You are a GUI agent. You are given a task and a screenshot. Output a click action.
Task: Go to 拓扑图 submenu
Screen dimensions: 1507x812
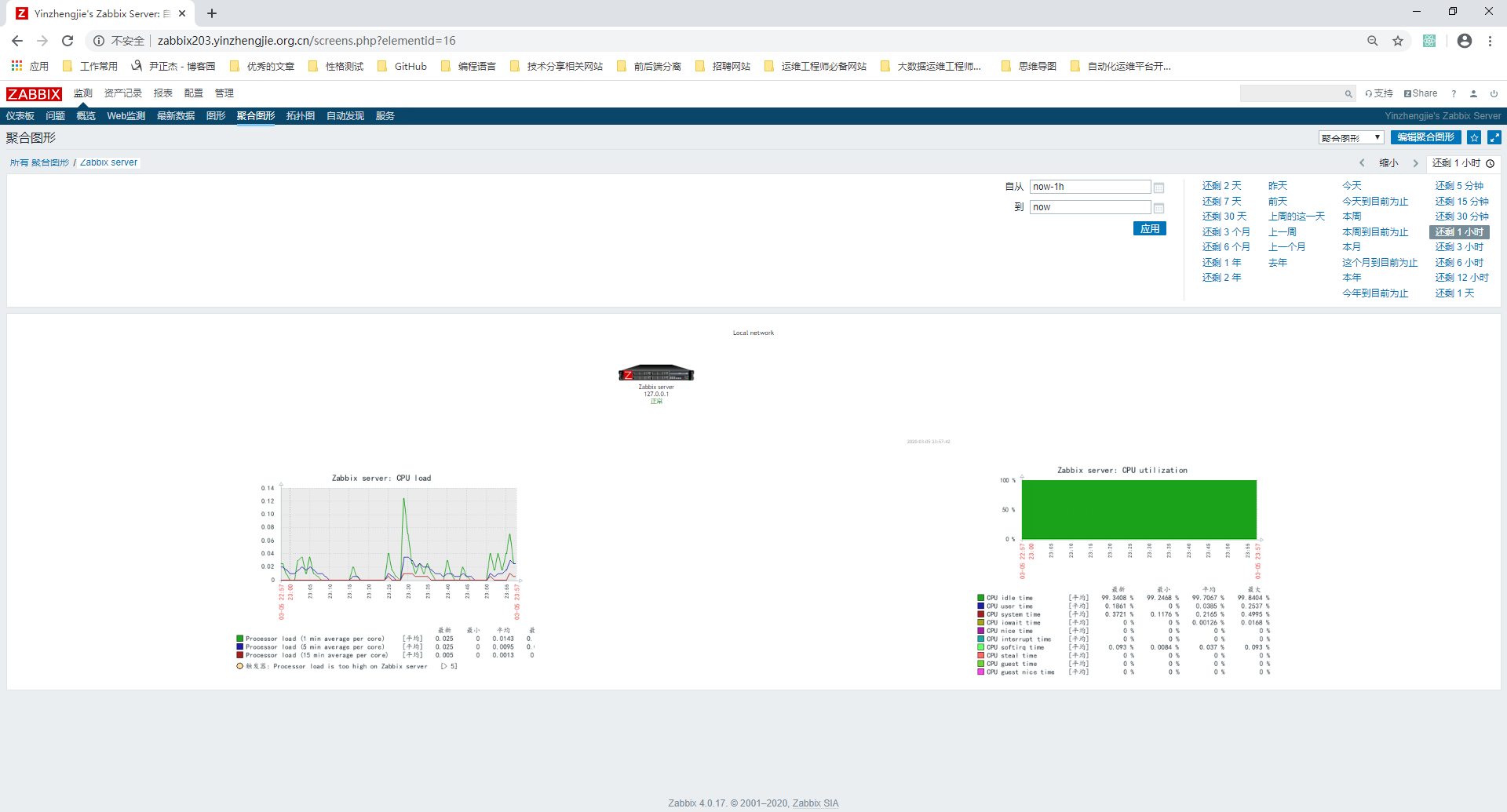[301, 116]
